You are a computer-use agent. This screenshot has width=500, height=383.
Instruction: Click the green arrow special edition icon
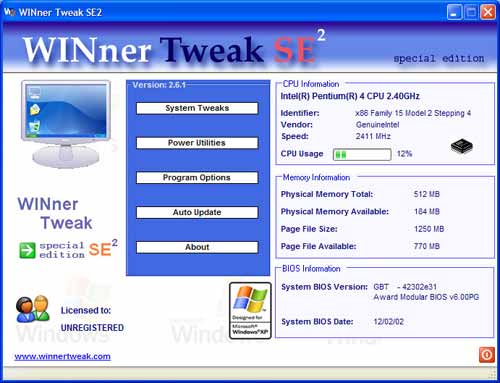point(27,250)
